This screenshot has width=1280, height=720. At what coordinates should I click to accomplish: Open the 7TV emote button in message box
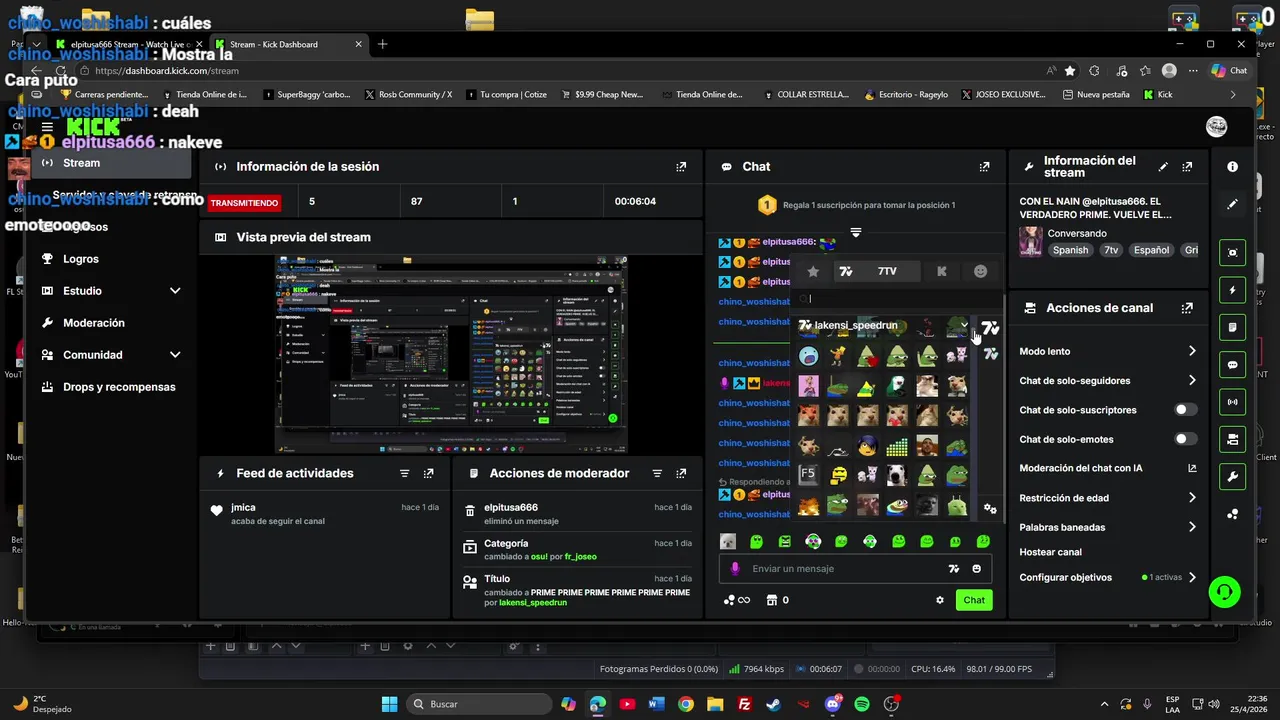click(954, 569)
